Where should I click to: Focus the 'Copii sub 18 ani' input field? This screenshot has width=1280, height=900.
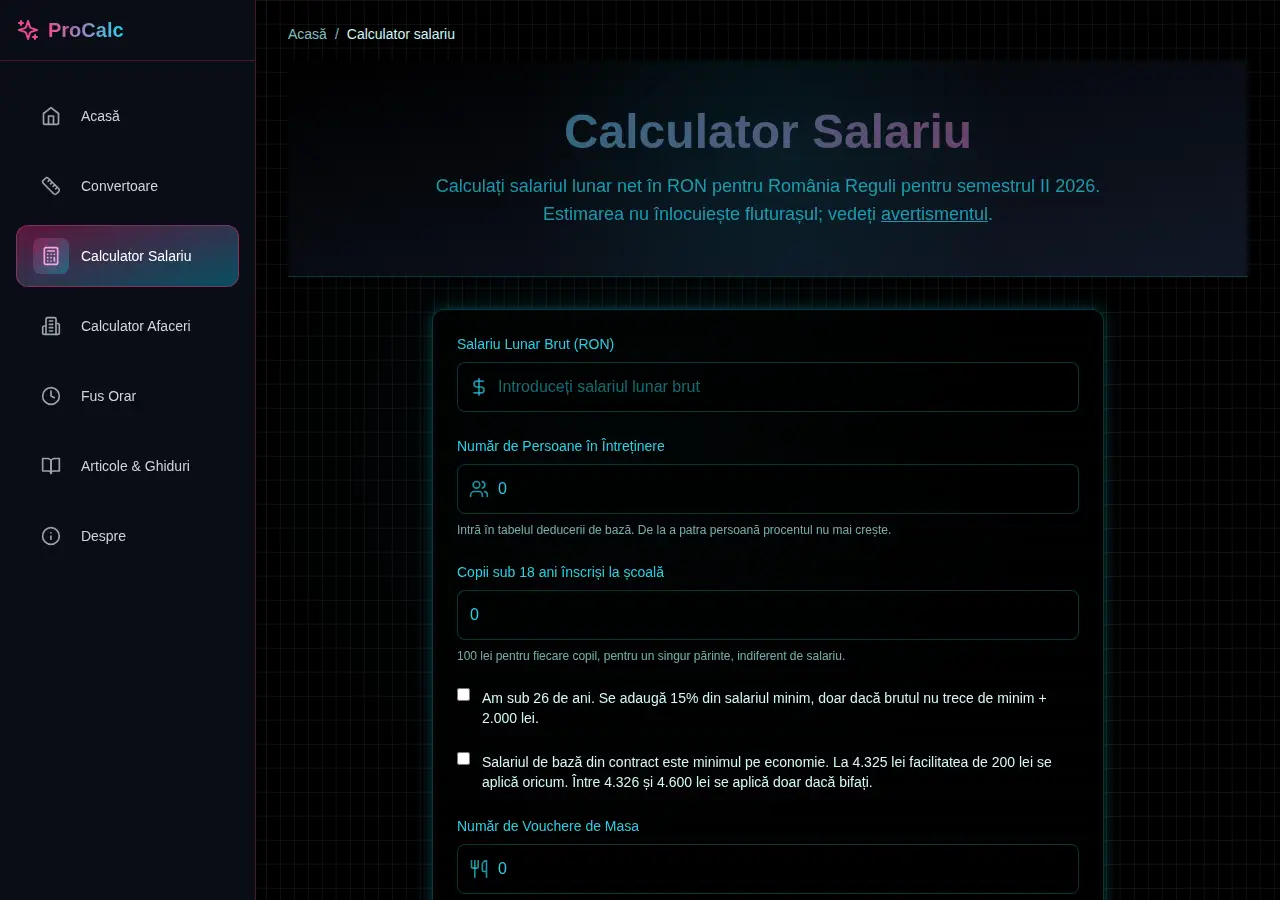pos(768,615)
